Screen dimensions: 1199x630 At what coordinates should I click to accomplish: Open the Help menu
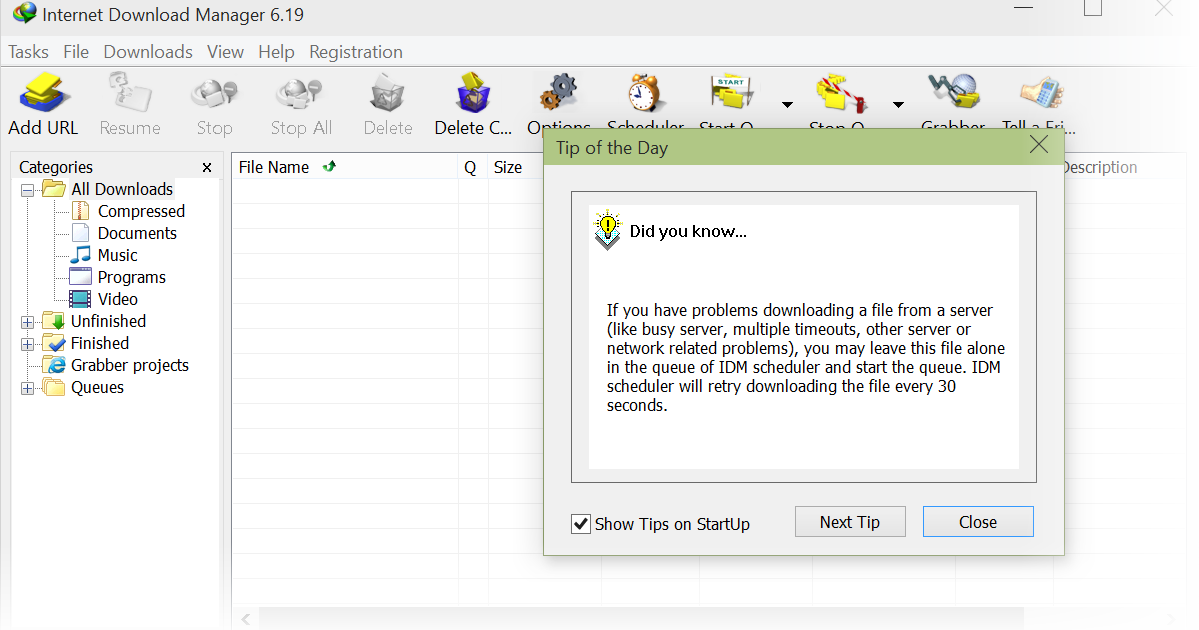click(276, 52)
